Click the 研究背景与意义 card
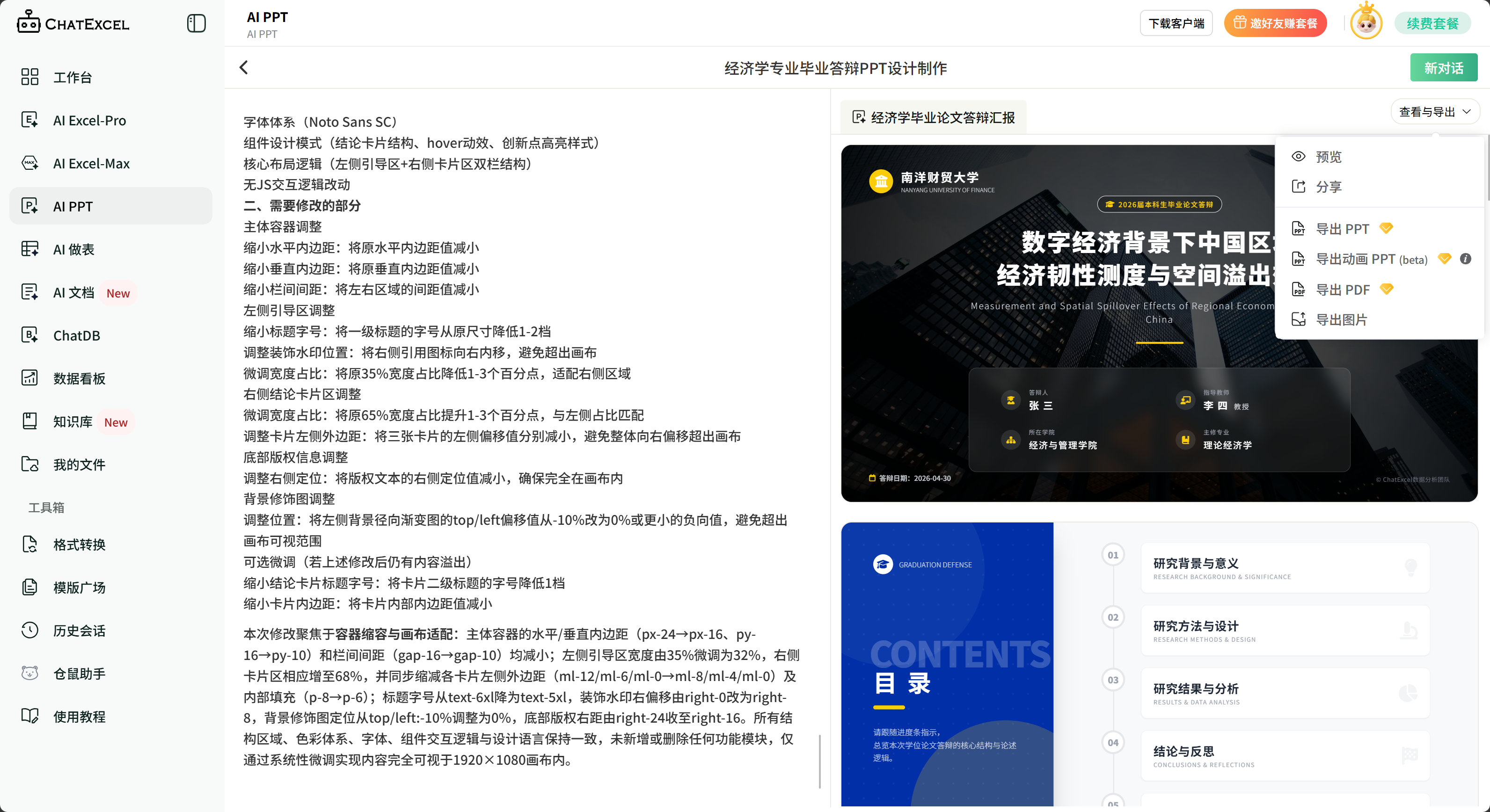1490x812 pixels. [x=1285, y=567]
